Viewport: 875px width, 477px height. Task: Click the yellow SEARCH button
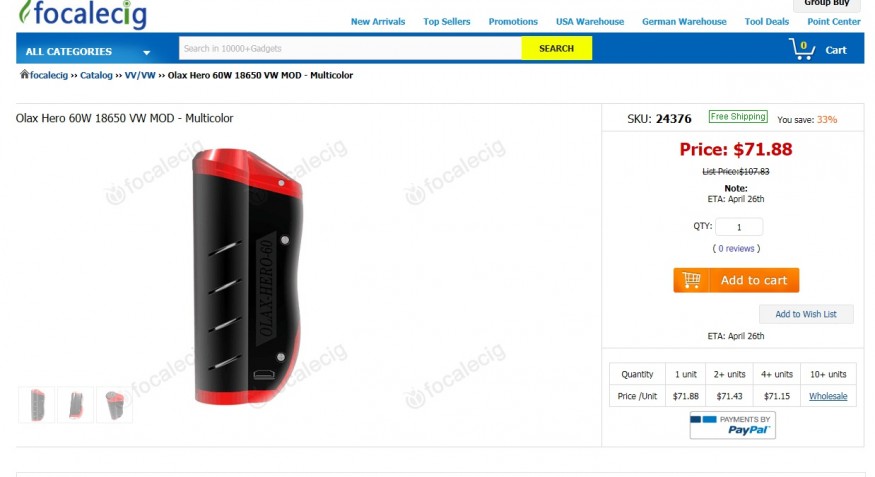556,49
